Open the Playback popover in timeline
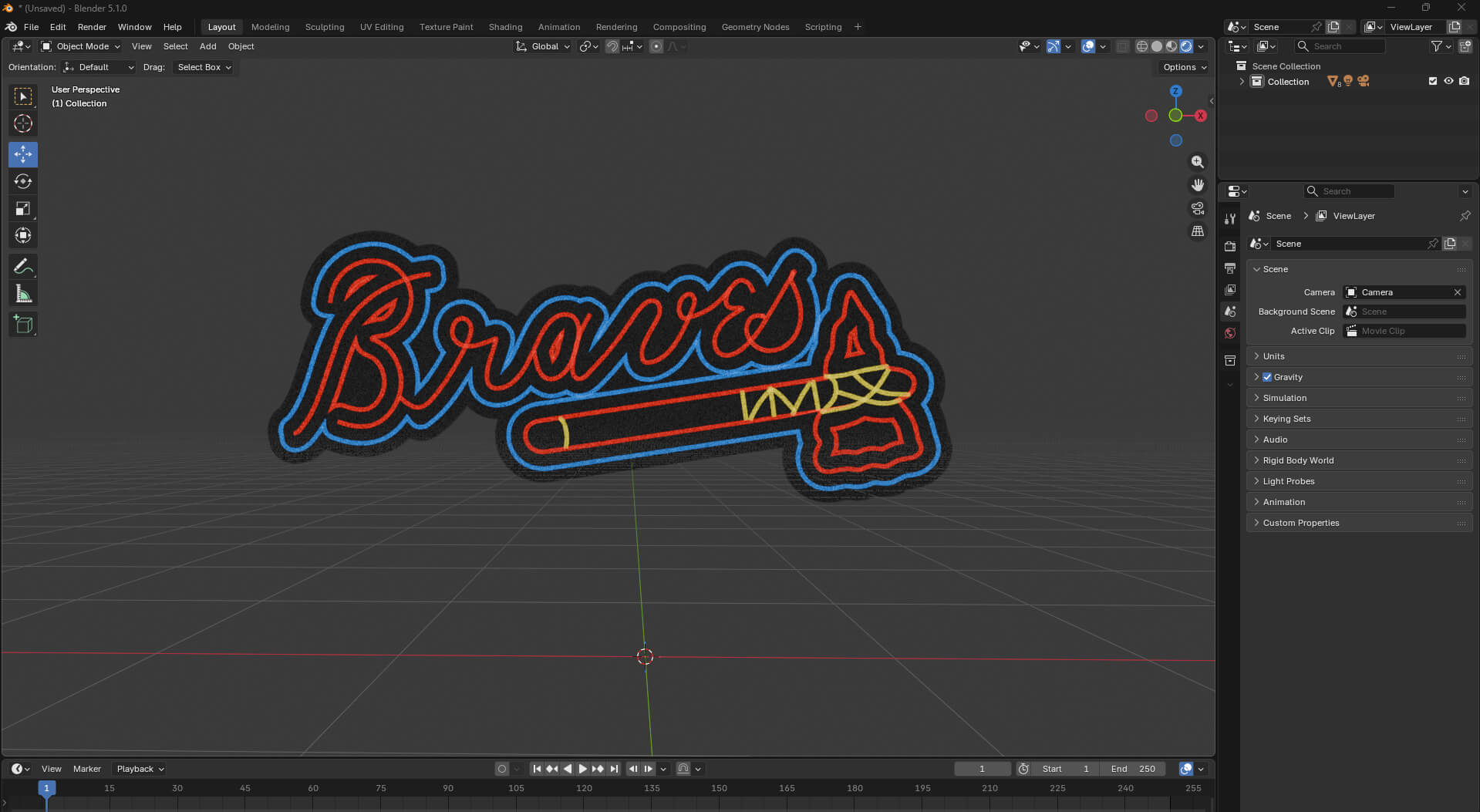 (140, 769)
